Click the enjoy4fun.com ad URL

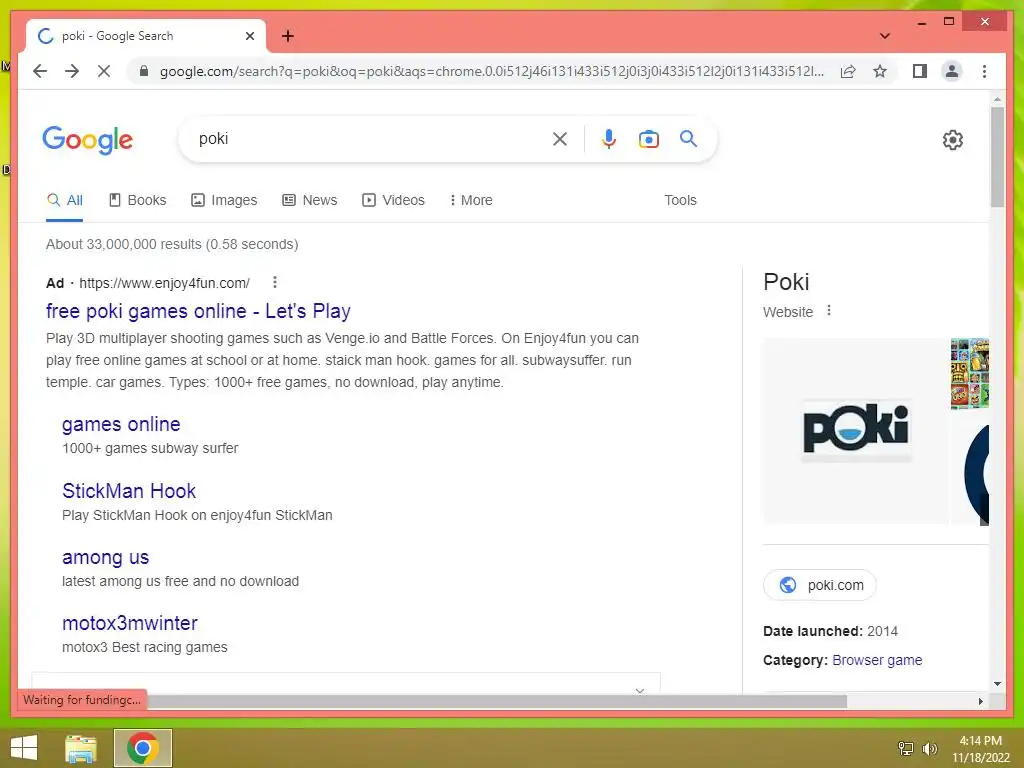165,283
